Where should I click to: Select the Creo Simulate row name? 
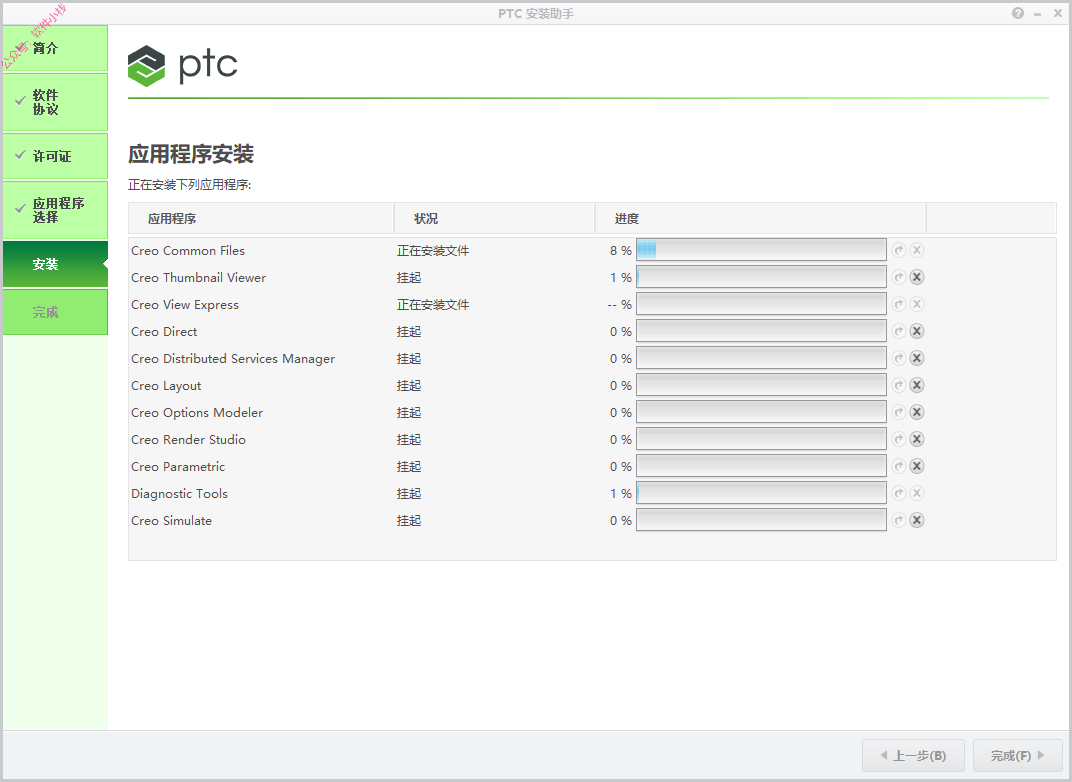coord(172,521)
